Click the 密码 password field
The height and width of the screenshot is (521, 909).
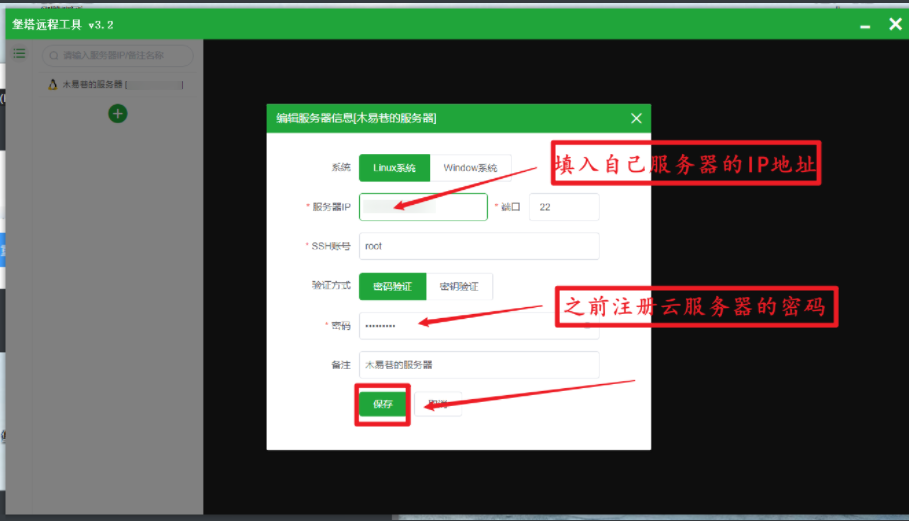479,326
